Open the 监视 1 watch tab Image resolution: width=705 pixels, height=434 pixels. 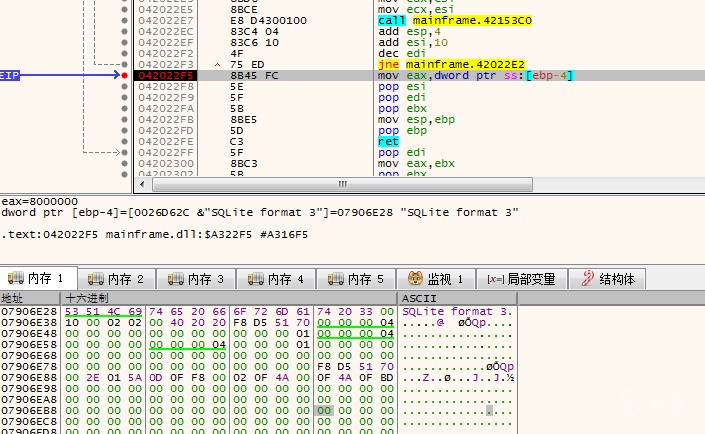coord(436,279)
